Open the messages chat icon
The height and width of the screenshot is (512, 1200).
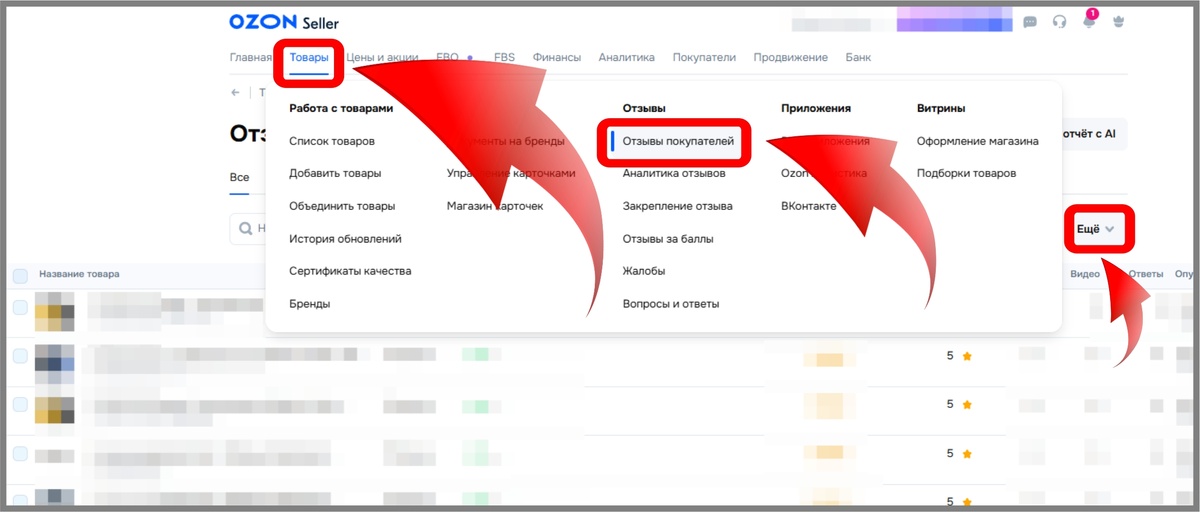pyautogui.click(x=1030, y=22)
